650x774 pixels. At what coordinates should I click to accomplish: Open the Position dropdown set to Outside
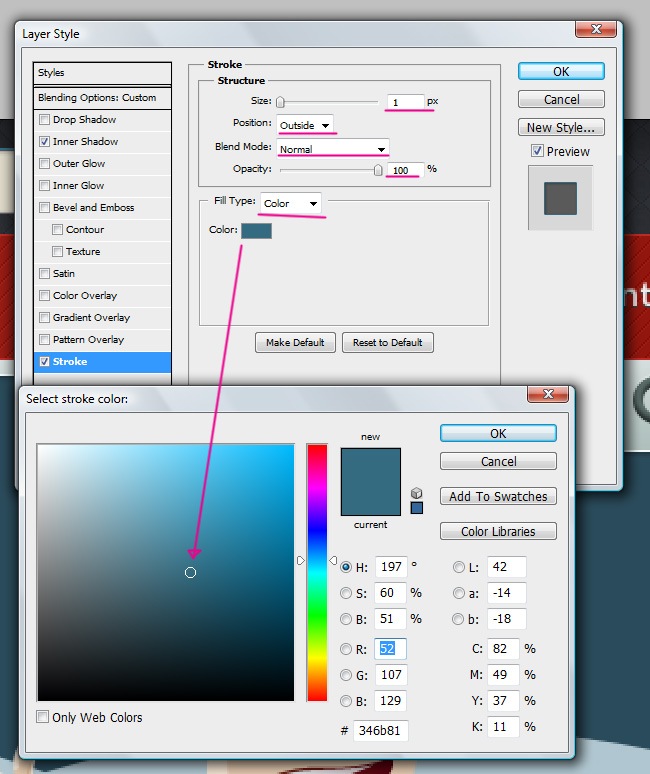click(x=306, y=125)
